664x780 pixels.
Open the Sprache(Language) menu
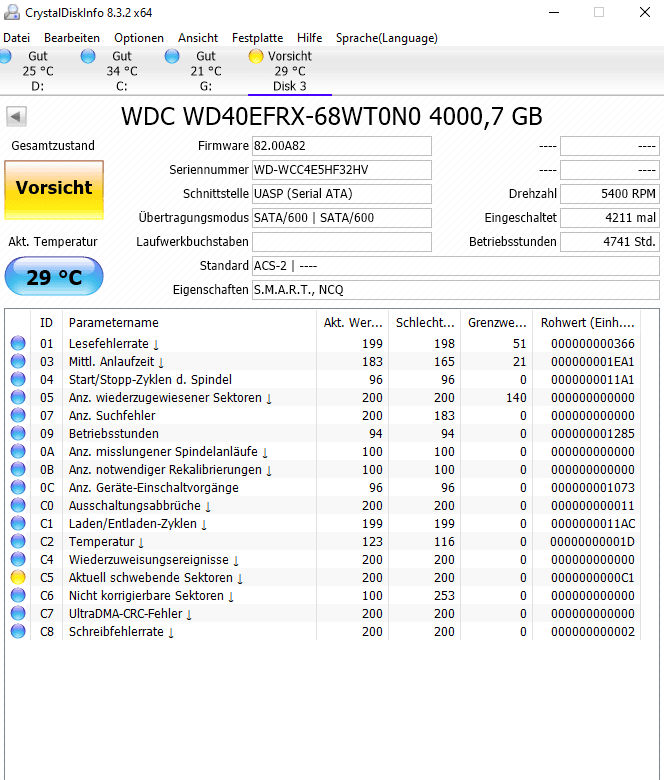click(386, 38)
